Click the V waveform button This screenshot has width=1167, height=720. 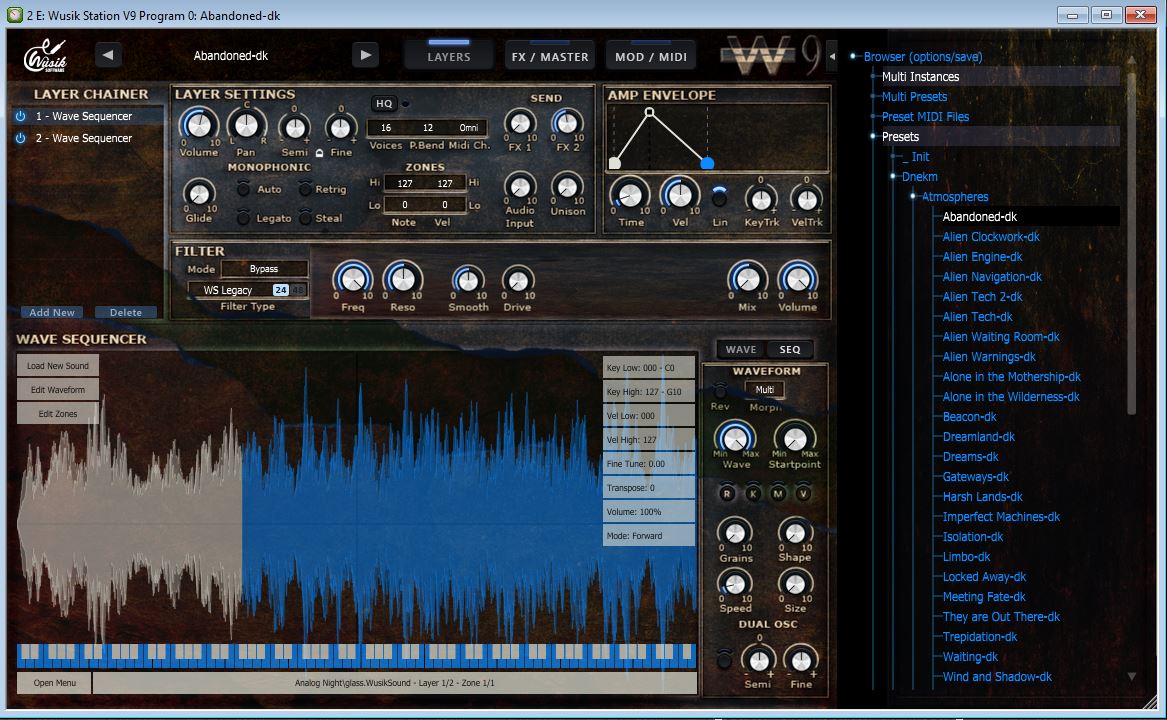(x=803, y=493)
